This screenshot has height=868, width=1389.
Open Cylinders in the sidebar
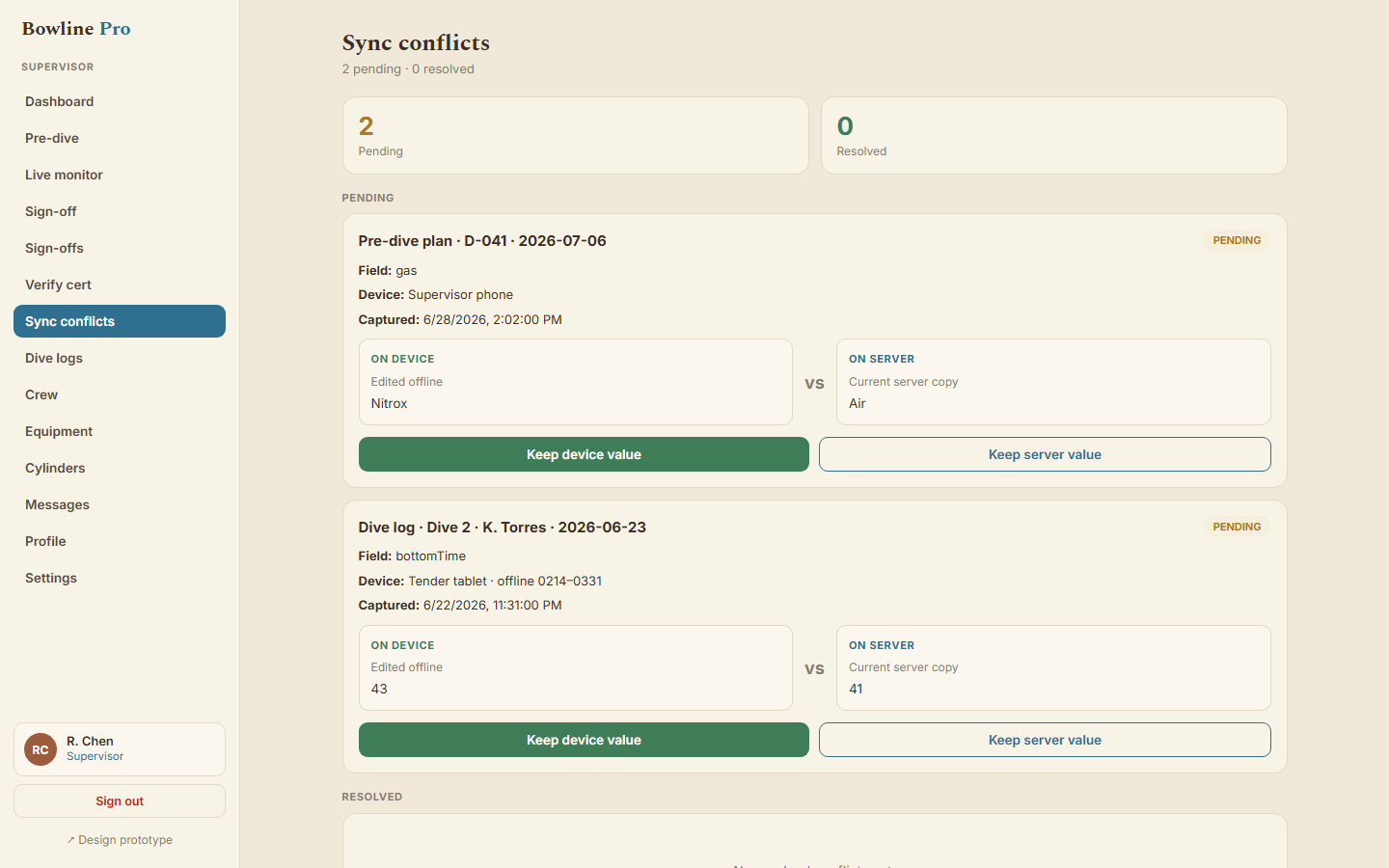pyautogui.click(x=120, y=468)
